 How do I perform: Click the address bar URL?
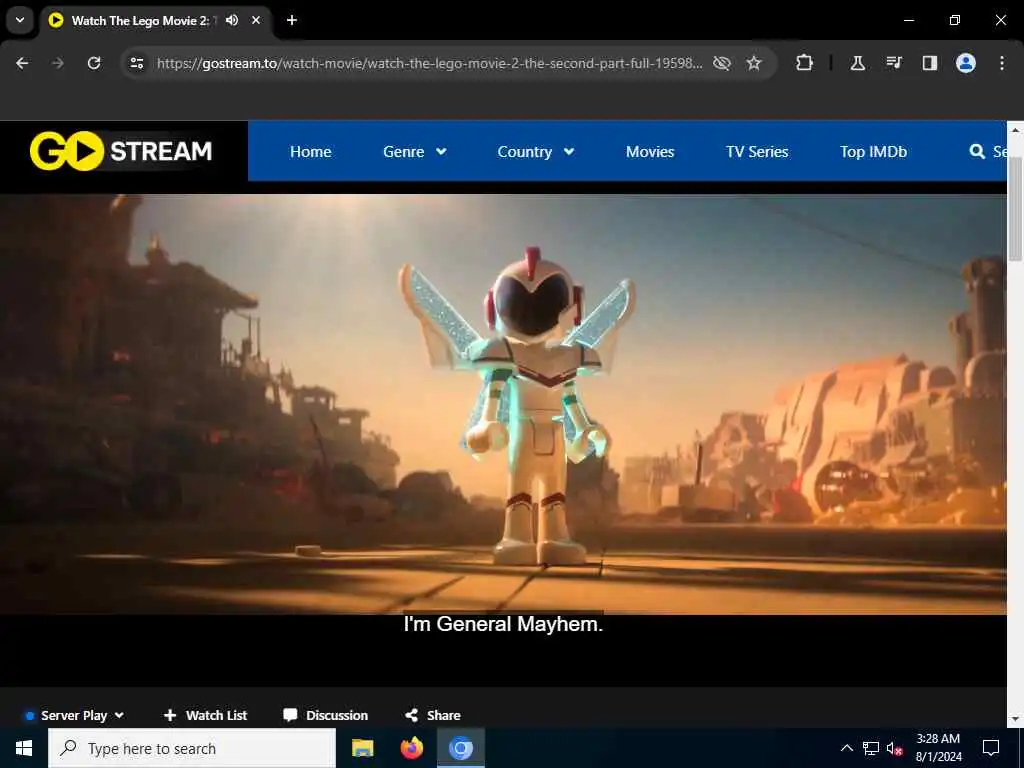point(429,63)
